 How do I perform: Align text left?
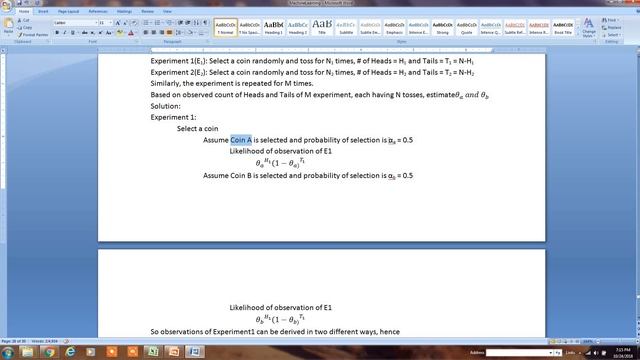point(146,33)
